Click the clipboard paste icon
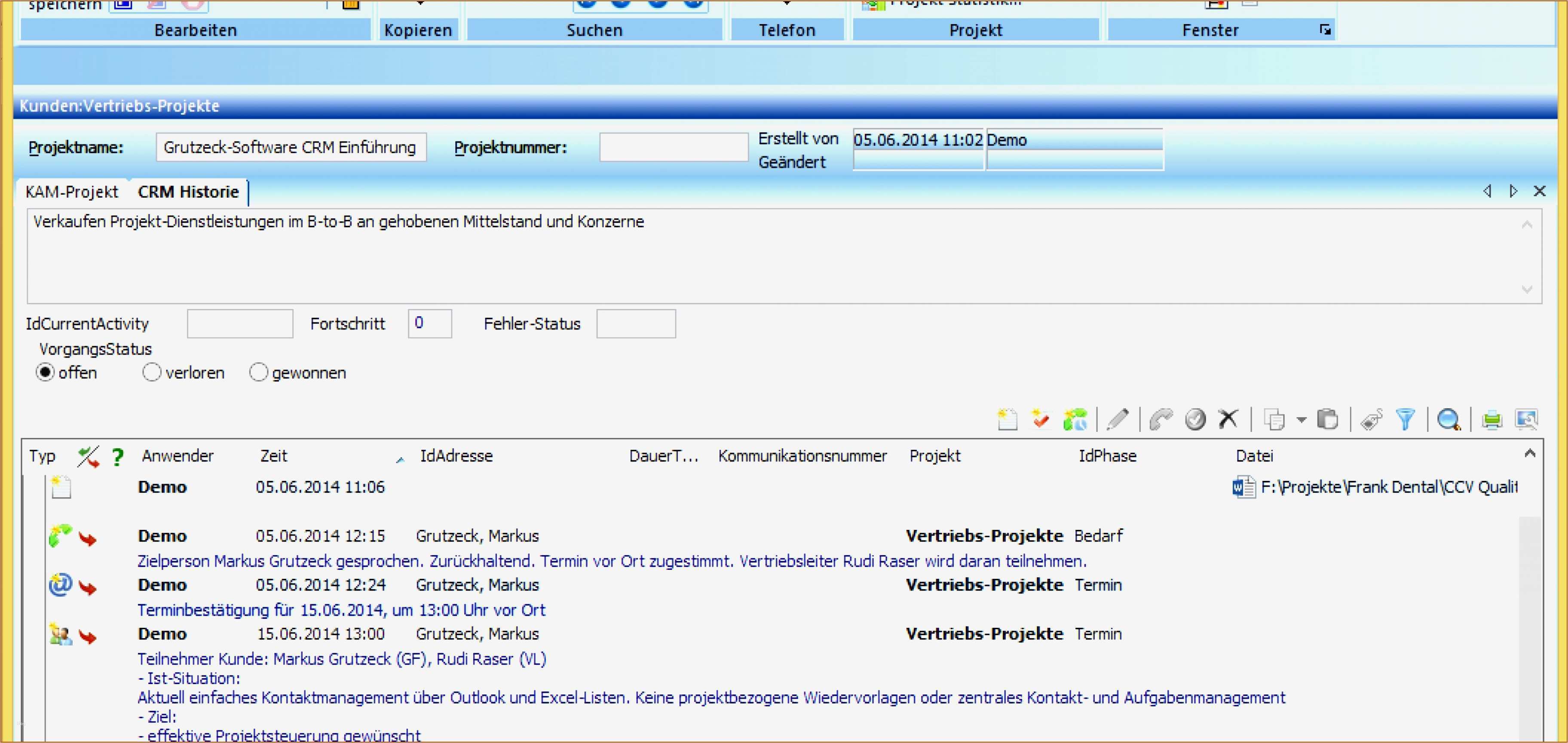This screenshot has width=1568, height=743. tap(1328, 419)
